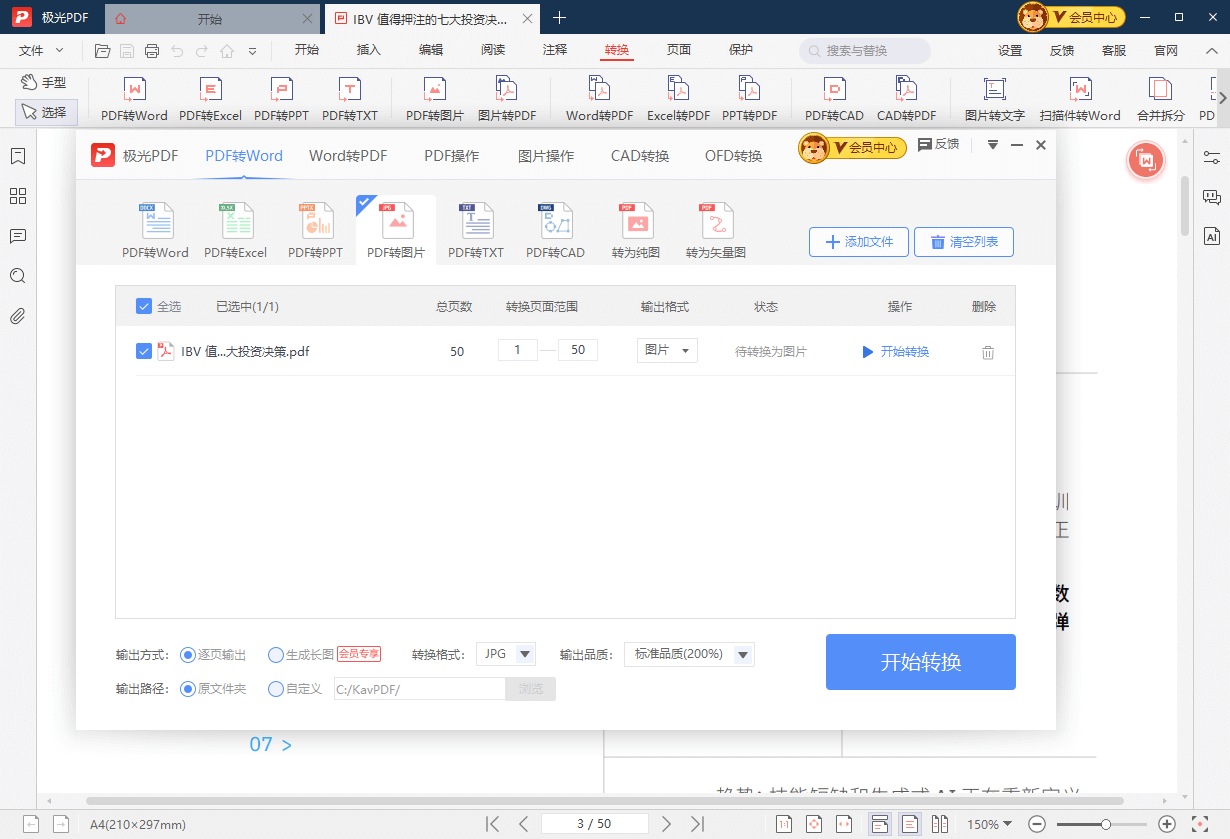This screenshot has height=839, width=1230.
Task: Open 转换格式 JPG dropdown
Action: coord(506,654)
